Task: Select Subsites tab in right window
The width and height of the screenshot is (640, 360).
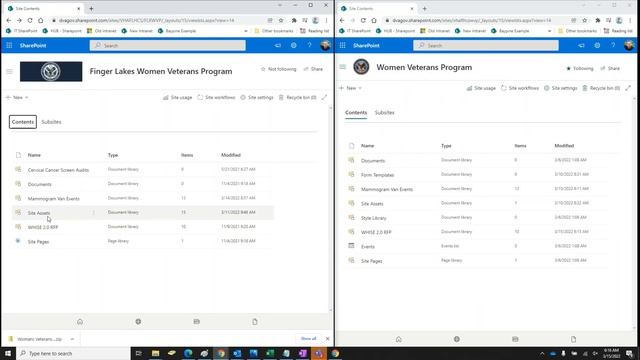Action: 384,112
